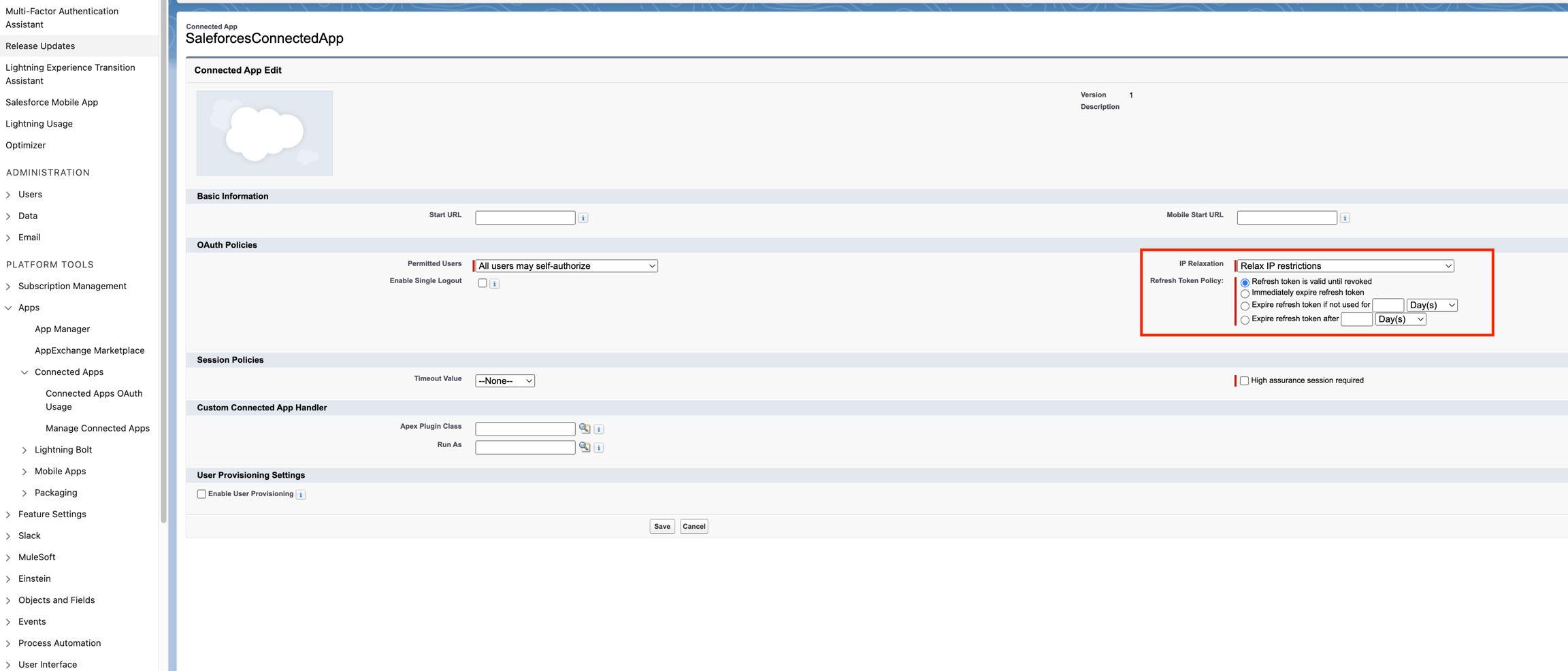Viewport: 1568px width, 671px height.
Task: Click the Save button
Action: [661, 527]
